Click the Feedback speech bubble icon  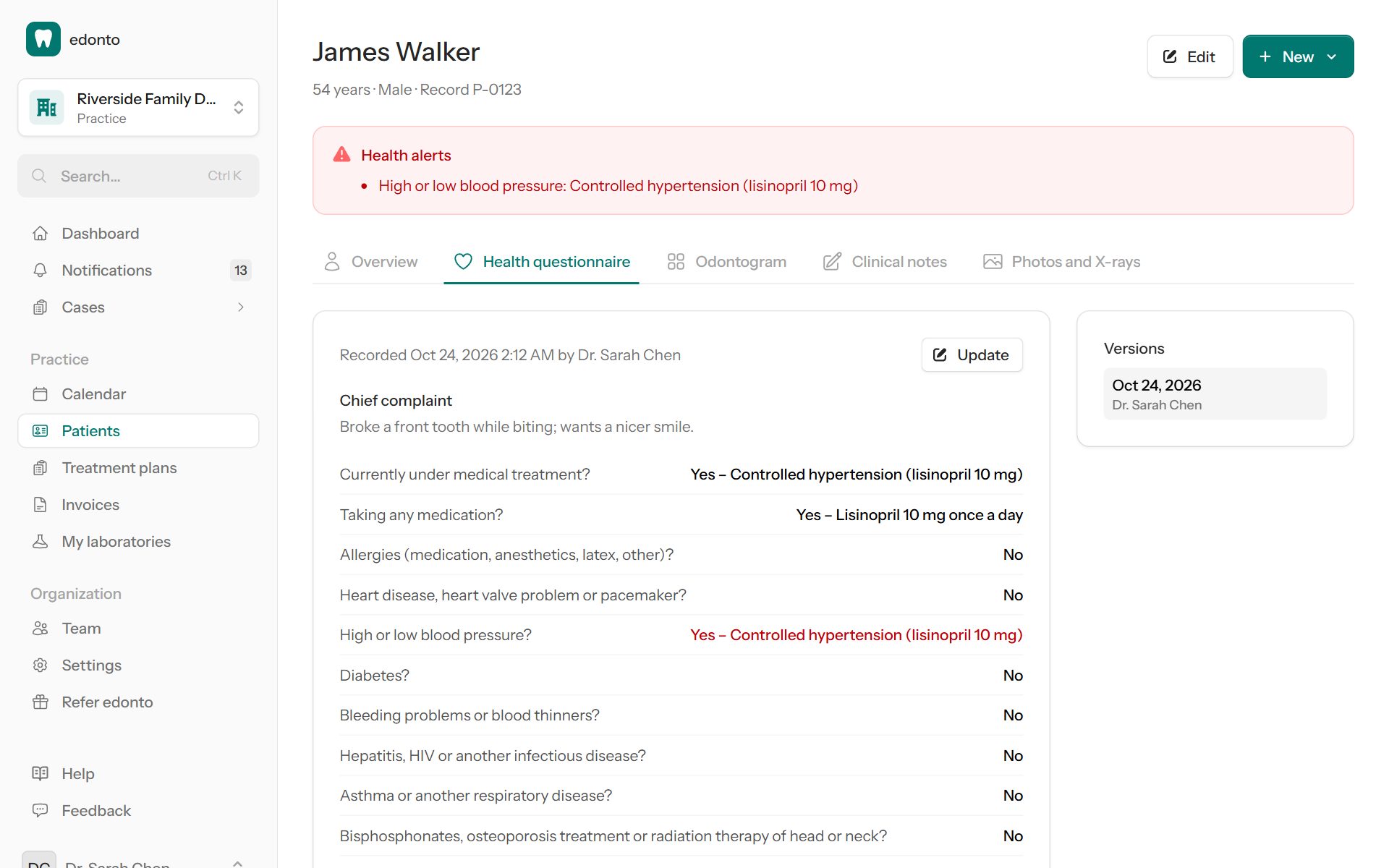tap(41, 811)
